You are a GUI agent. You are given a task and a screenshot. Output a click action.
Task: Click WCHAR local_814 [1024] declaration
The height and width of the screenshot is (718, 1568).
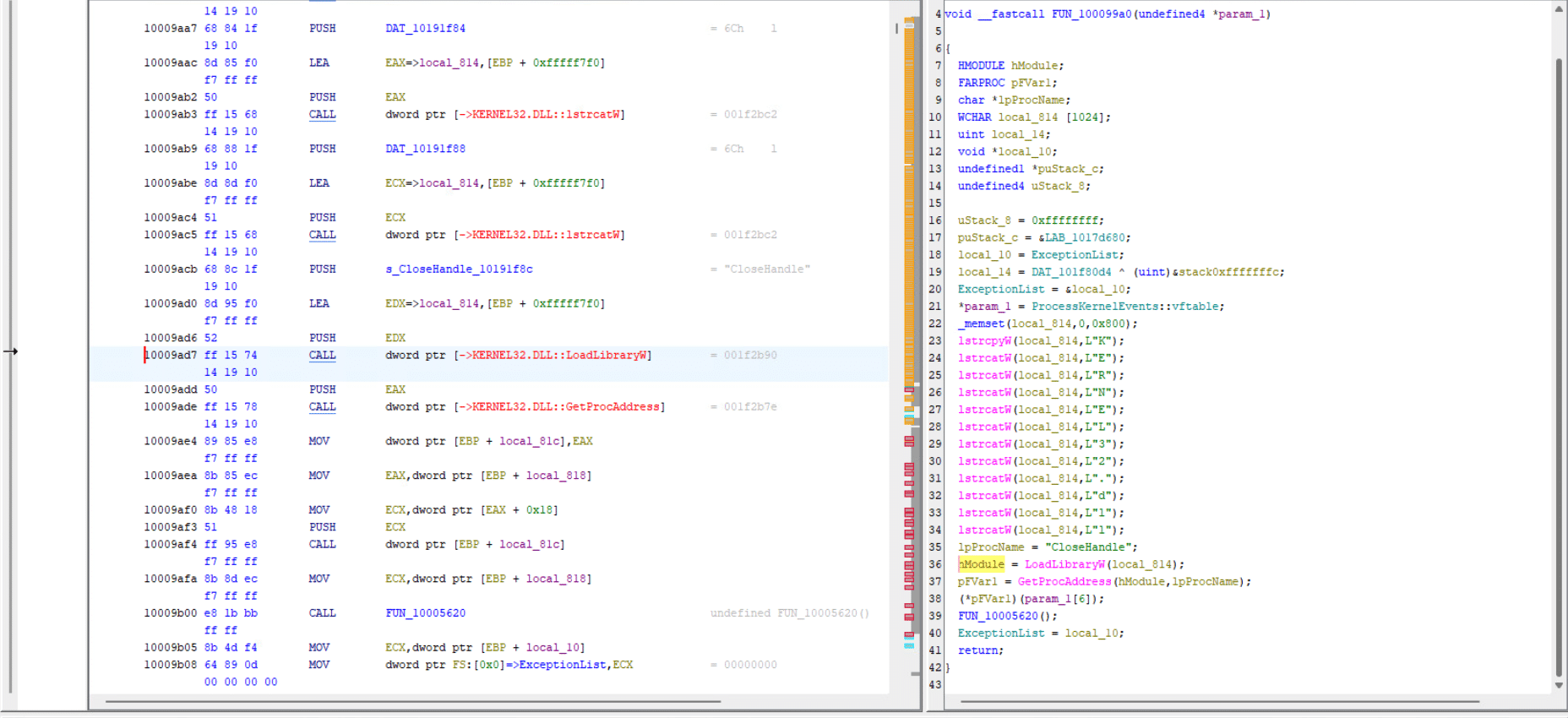[x=1035, y=117]
